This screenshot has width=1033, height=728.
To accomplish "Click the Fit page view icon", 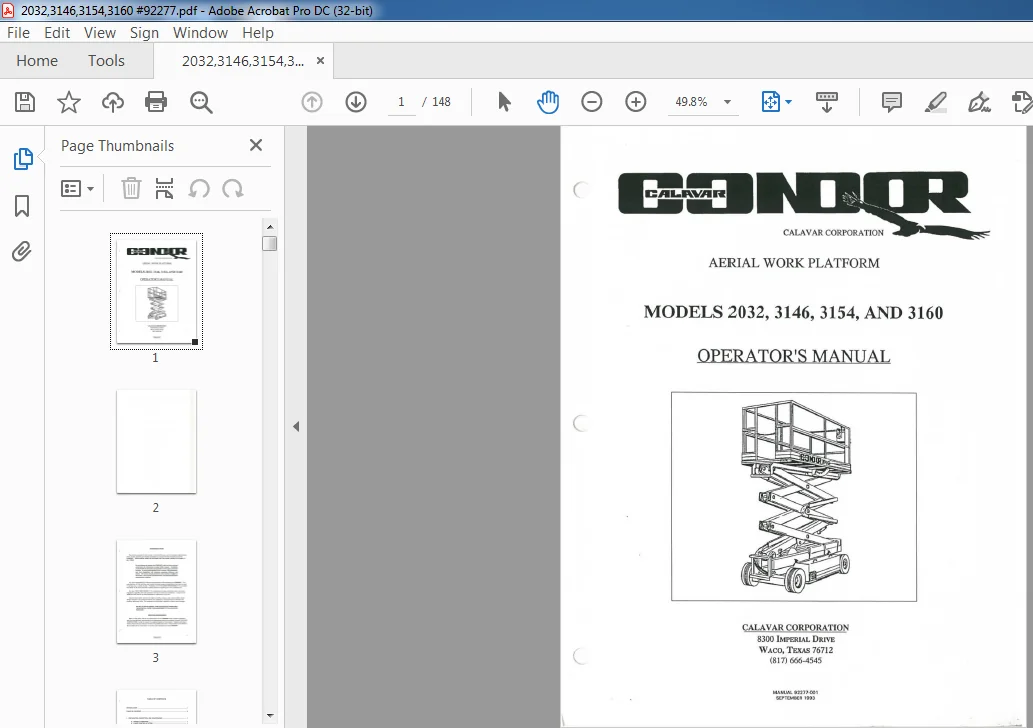I will 770,102.
